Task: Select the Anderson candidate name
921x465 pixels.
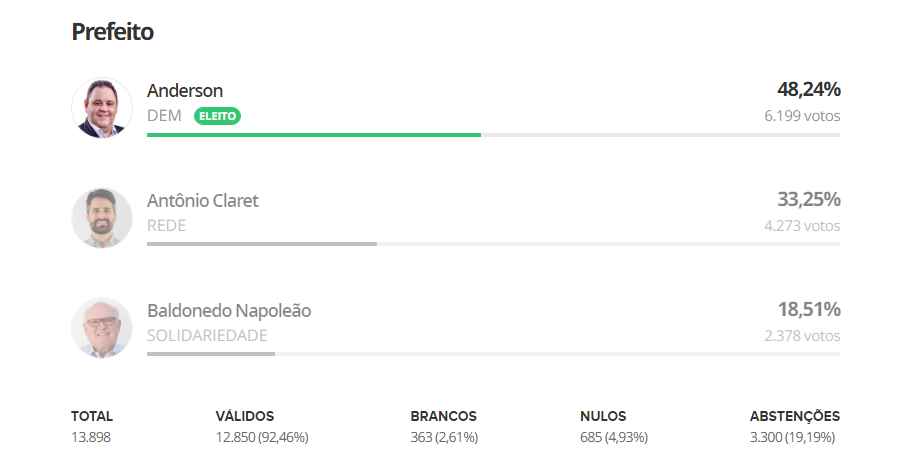Action: click(185, 90)
